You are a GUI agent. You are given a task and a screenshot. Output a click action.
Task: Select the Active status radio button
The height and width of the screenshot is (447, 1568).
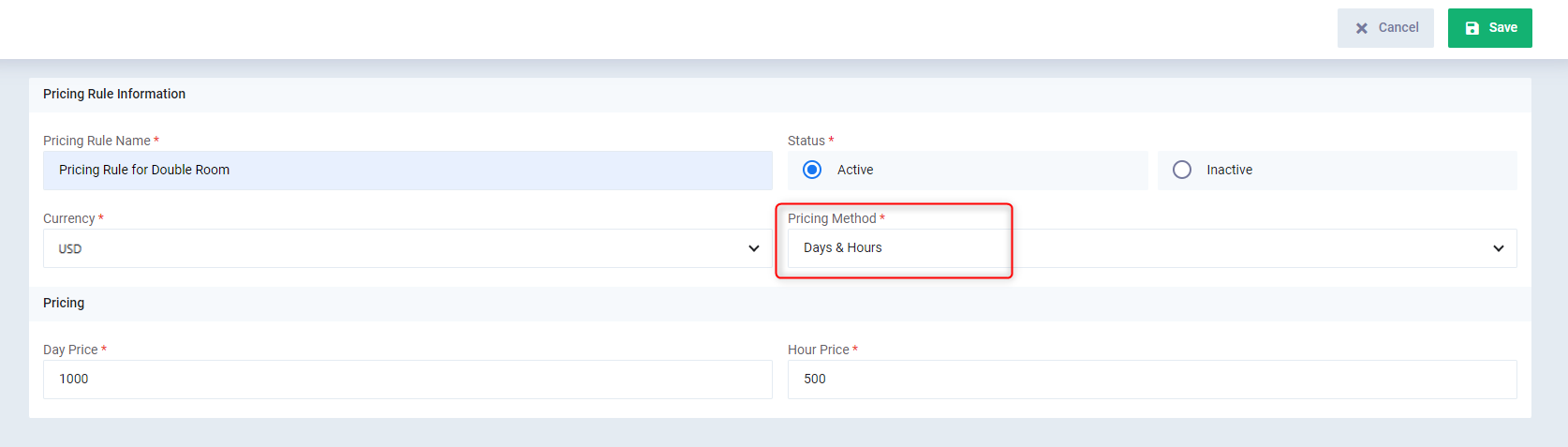coord(812,170)
